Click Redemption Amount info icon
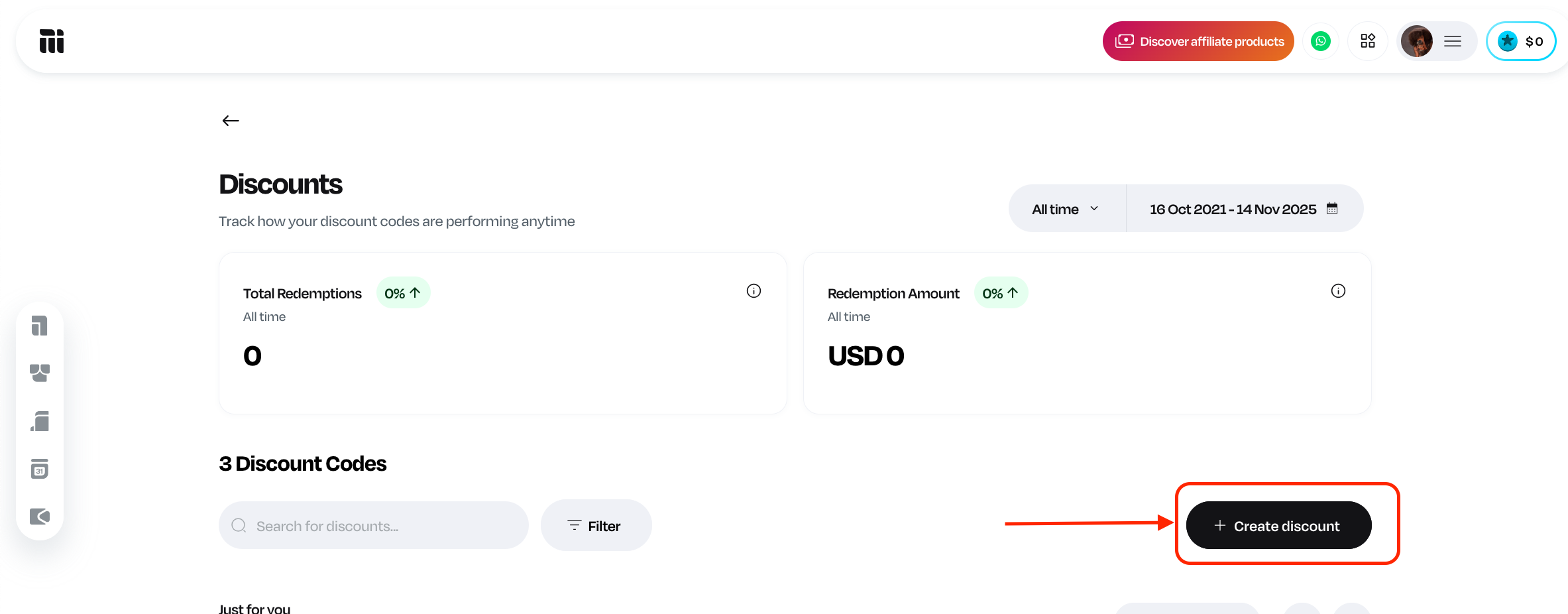The image size is (1568, 614). tap(1338, 291)
